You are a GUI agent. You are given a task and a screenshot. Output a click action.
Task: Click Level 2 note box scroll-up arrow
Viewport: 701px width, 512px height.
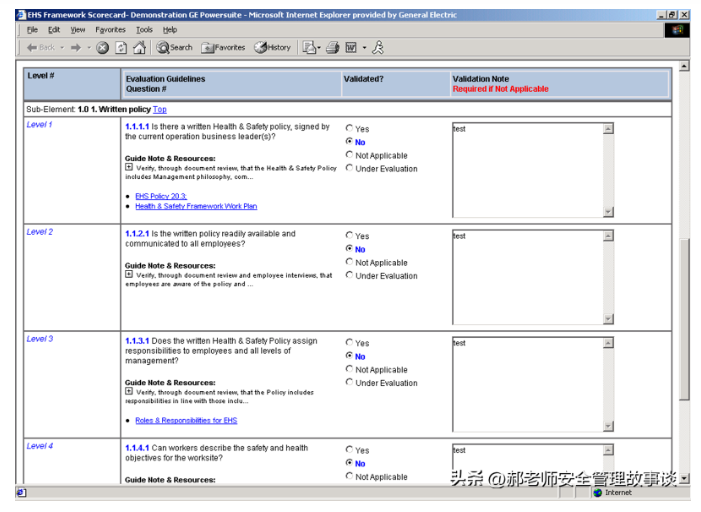608,236
